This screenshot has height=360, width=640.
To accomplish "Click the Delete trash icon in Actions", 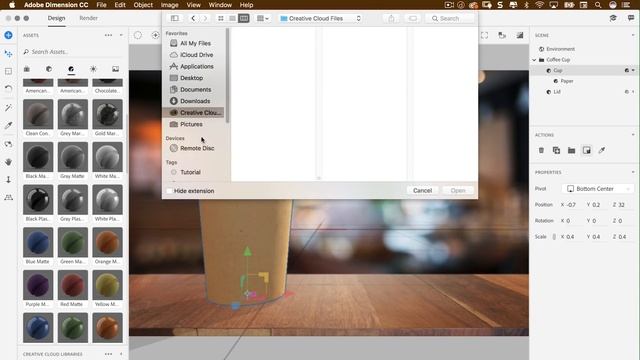I will (x=541, y=150).
